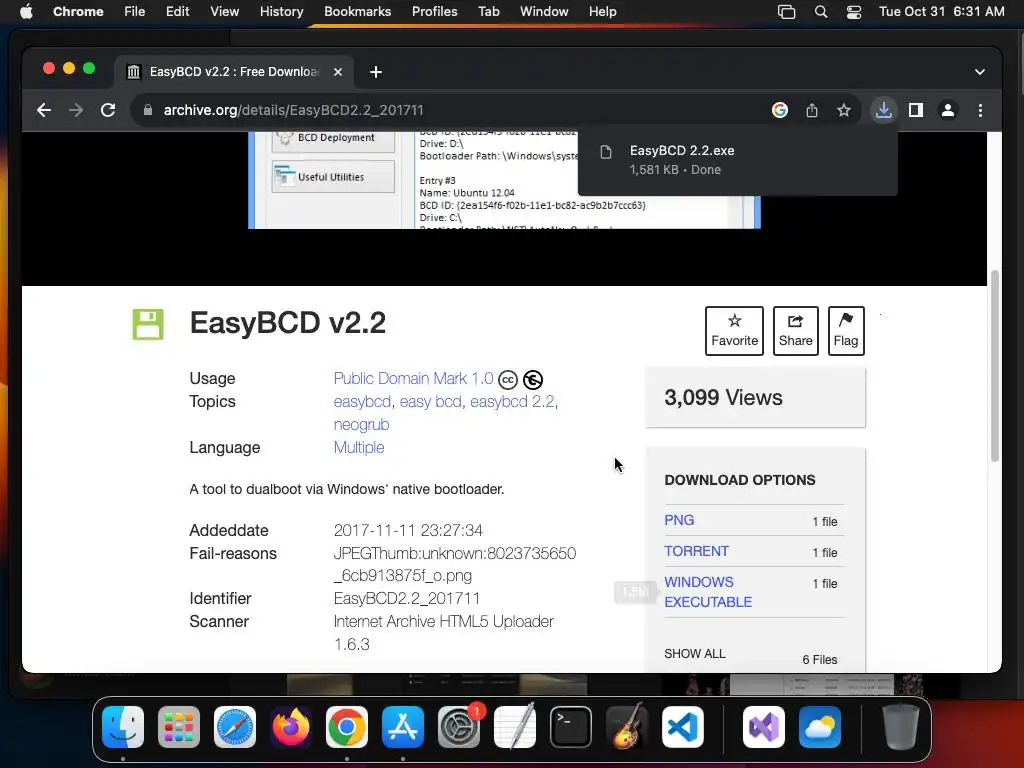This screenshot has width=1024, height=768.
Task: Open the Profiles menu
Action: click(x=434, y=11)
